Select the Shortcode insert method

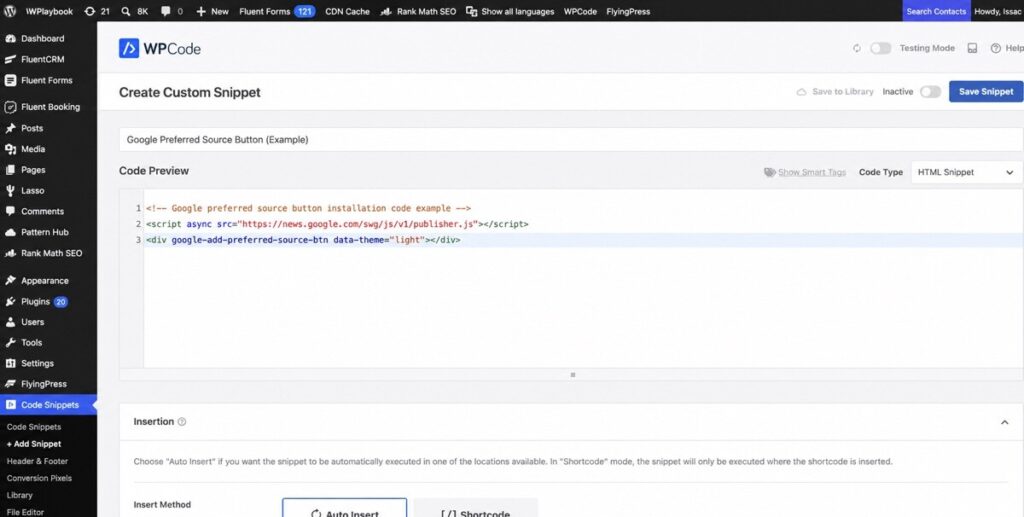pyautogui.click(x=475, y=508)
